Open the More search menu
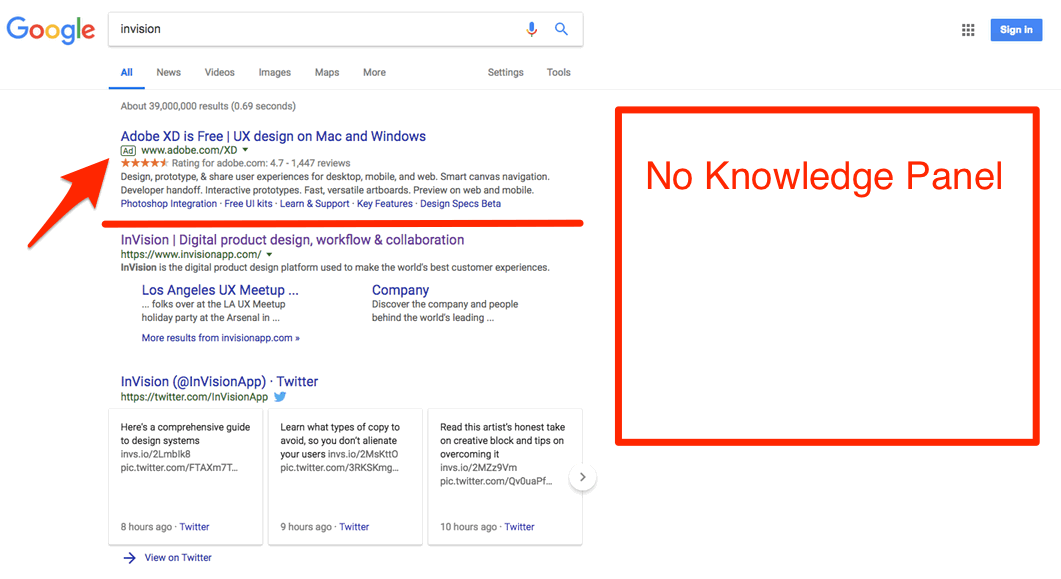Viewport: 1061px width, 579px height. 374,72
